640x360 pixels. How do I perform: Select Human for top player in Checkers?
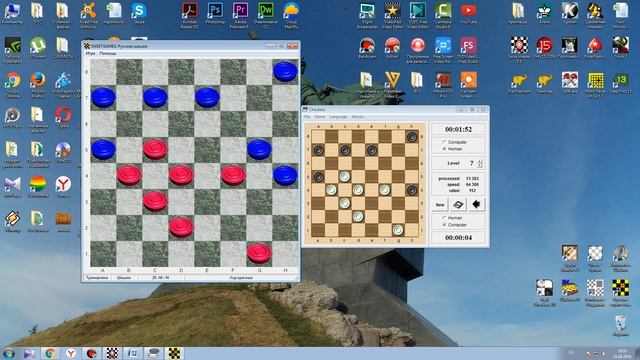[x=453, y=149]
